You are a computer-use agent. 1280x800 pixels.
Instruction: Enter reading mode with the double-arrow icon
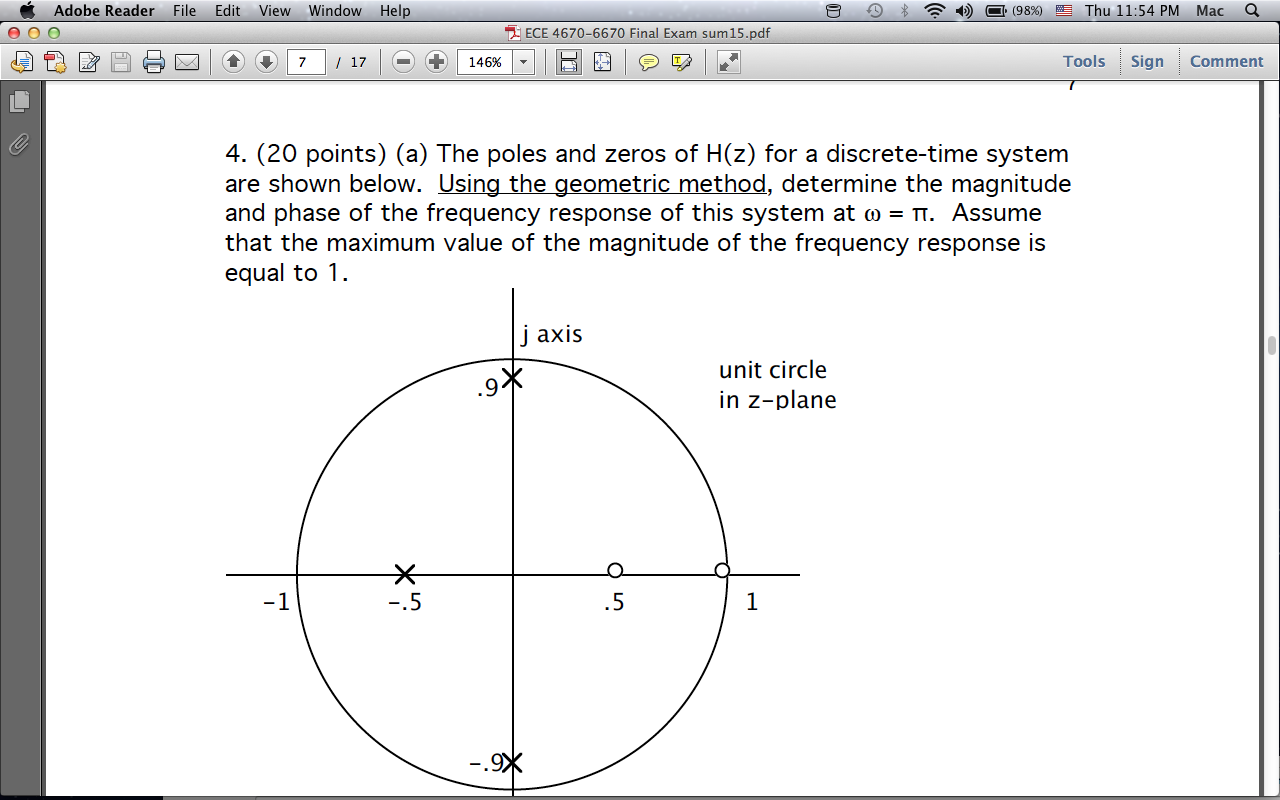tap(727, 61)
